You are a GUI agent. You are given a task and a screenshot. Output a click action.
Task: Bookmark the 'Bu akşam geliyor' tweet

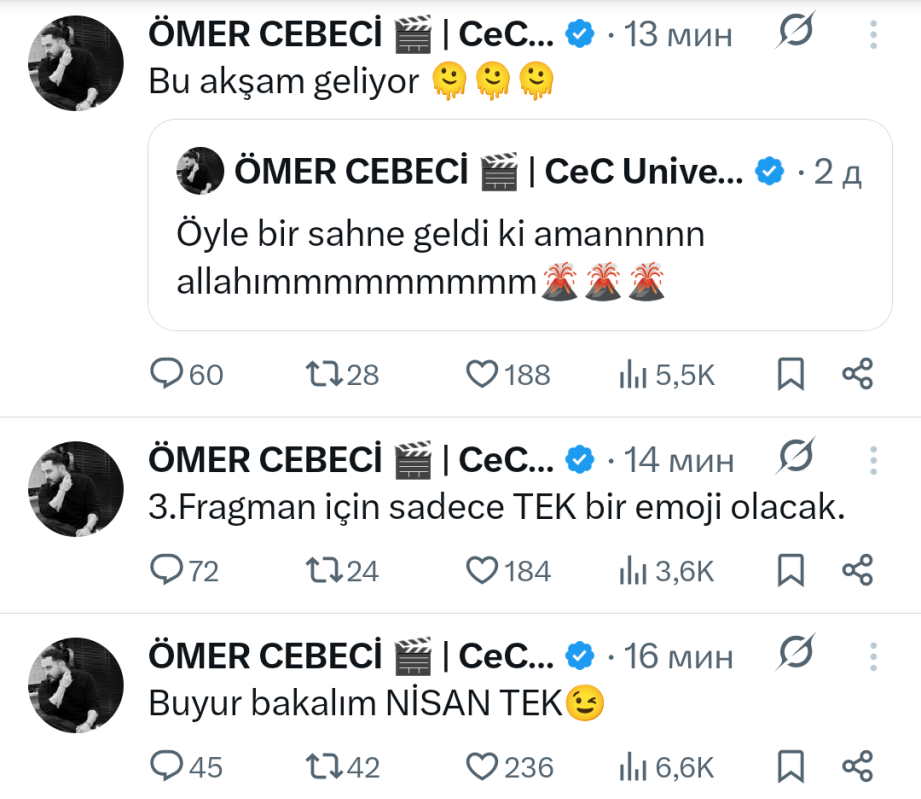(x=790, y=375)
